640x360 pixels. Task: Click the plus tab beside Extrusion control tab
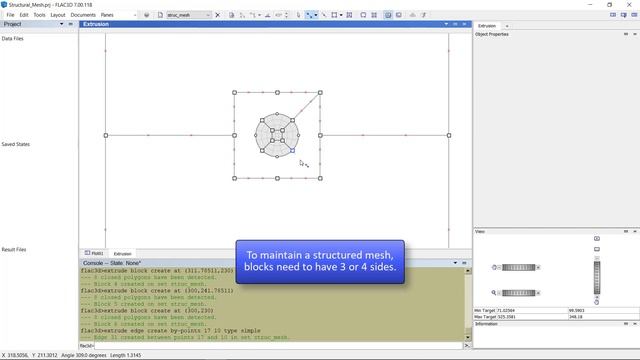click(x=507, y=26)
